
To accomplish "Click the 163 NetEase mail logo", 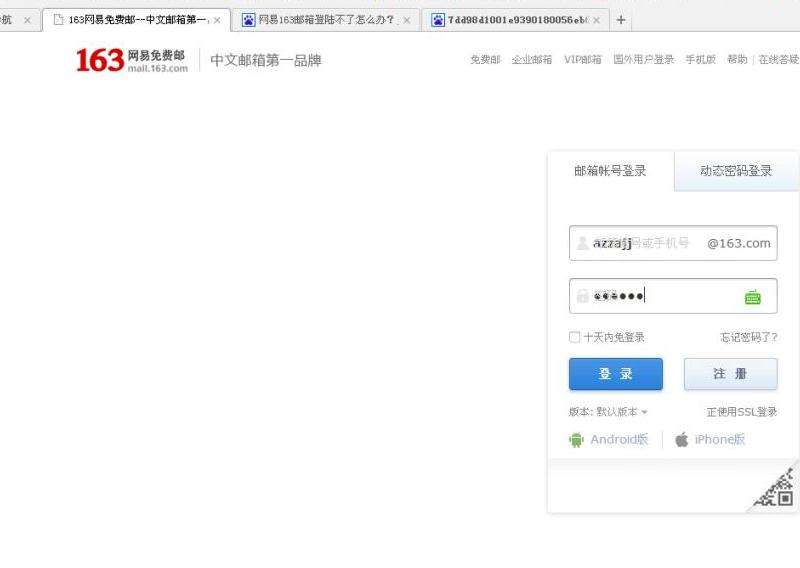I will (x=132, y=60).
